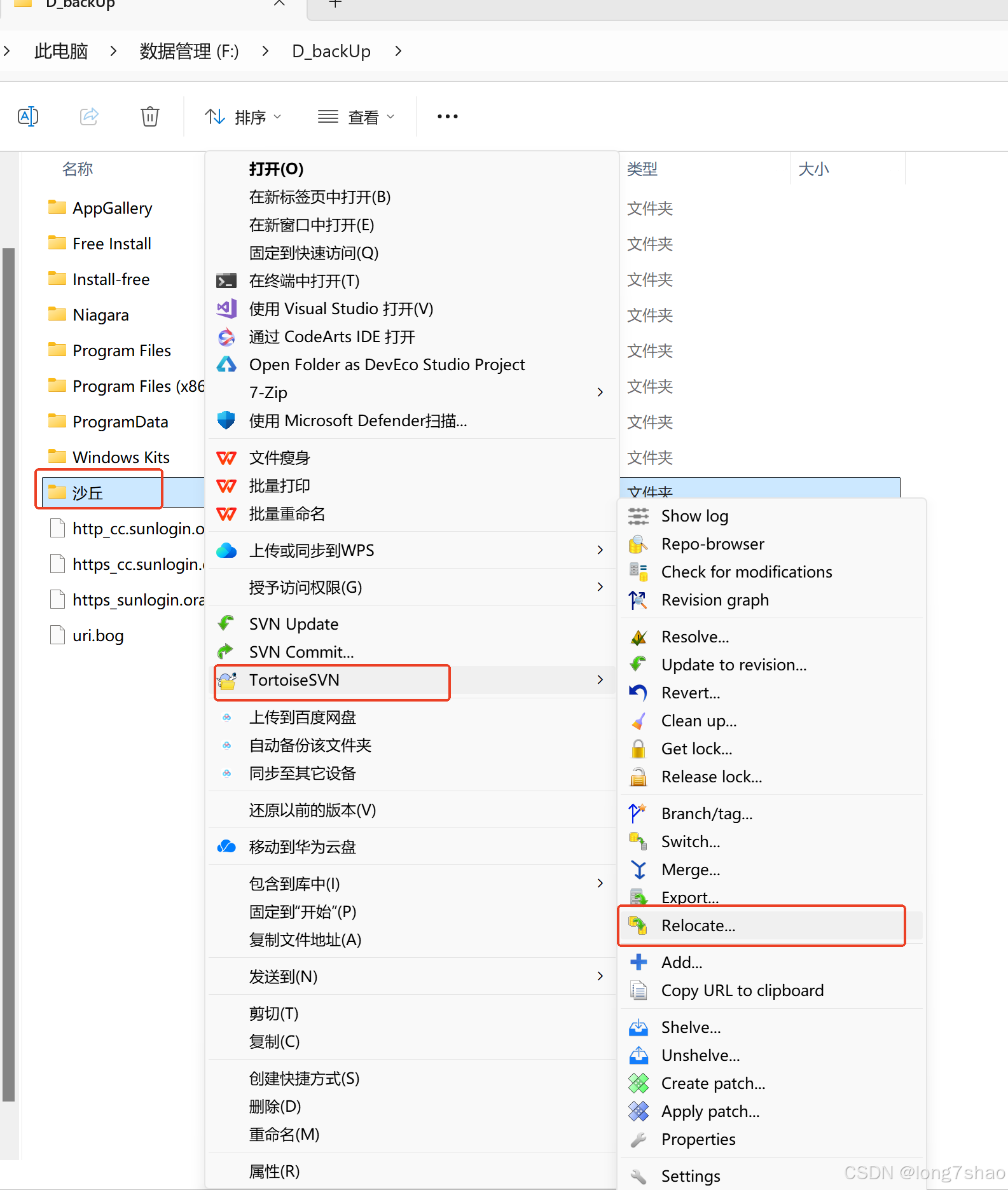
Task: Click the Clean up broom icon
Action: tap(639, 721)
